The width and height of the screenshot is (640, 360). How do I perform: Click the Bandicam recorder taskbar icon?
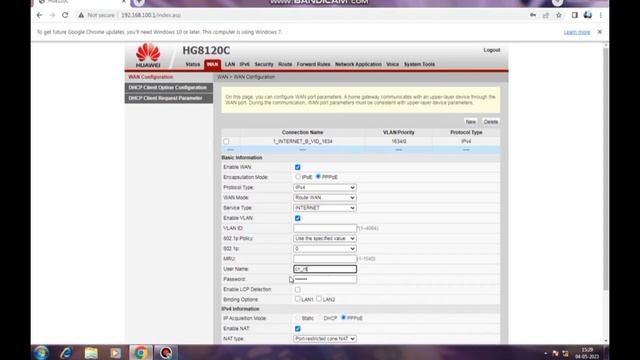(166, 352)
